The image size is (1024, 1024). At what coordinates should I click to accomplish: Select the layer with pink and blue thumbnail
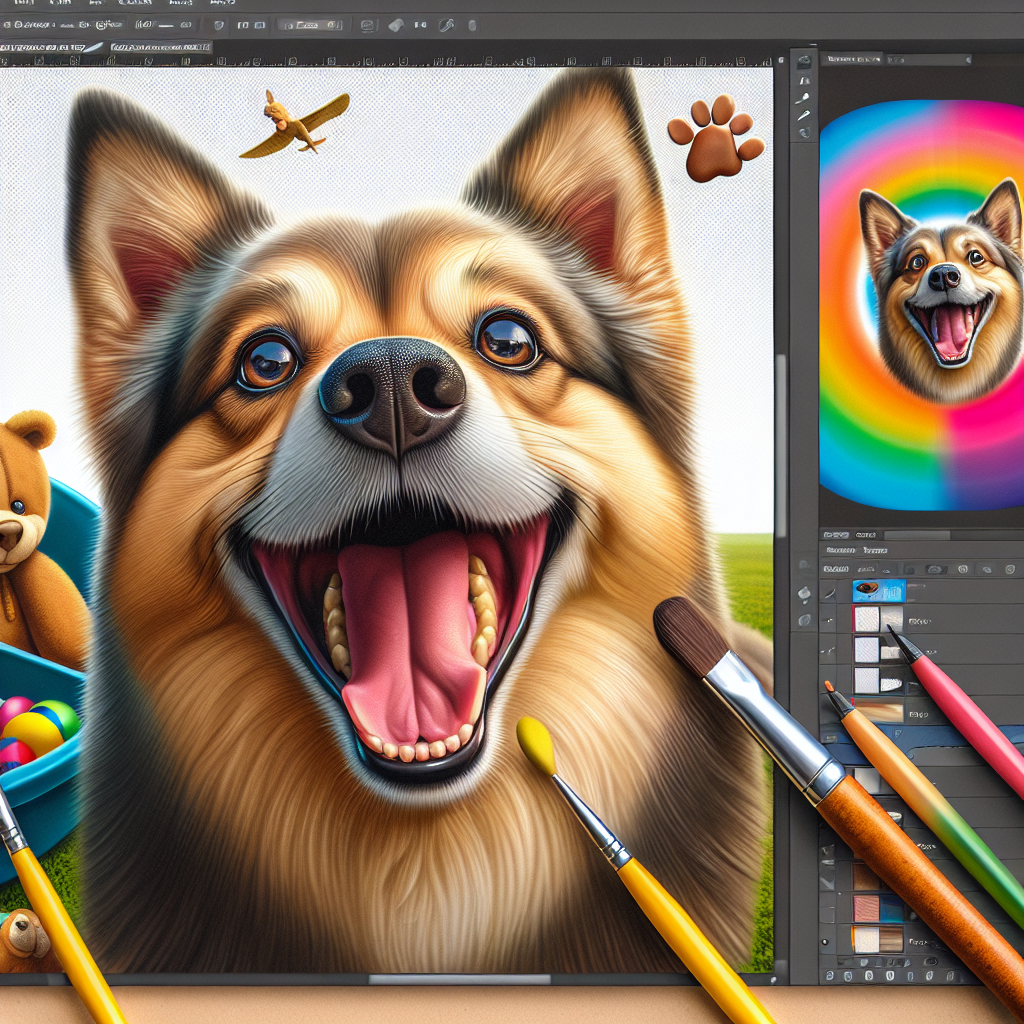pyautogui.click(x=879, y=908)
